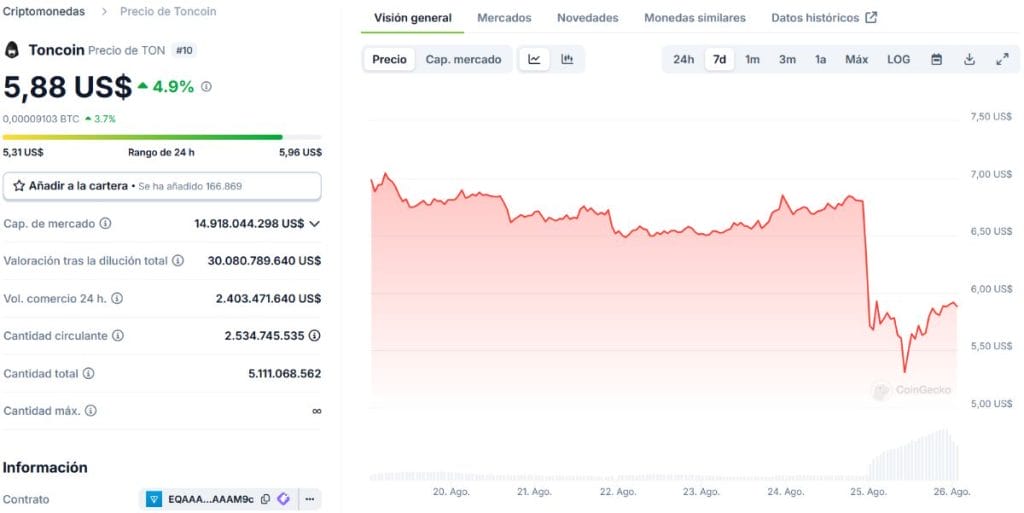Click the 5,88 US$ price value

pos(67,87)
